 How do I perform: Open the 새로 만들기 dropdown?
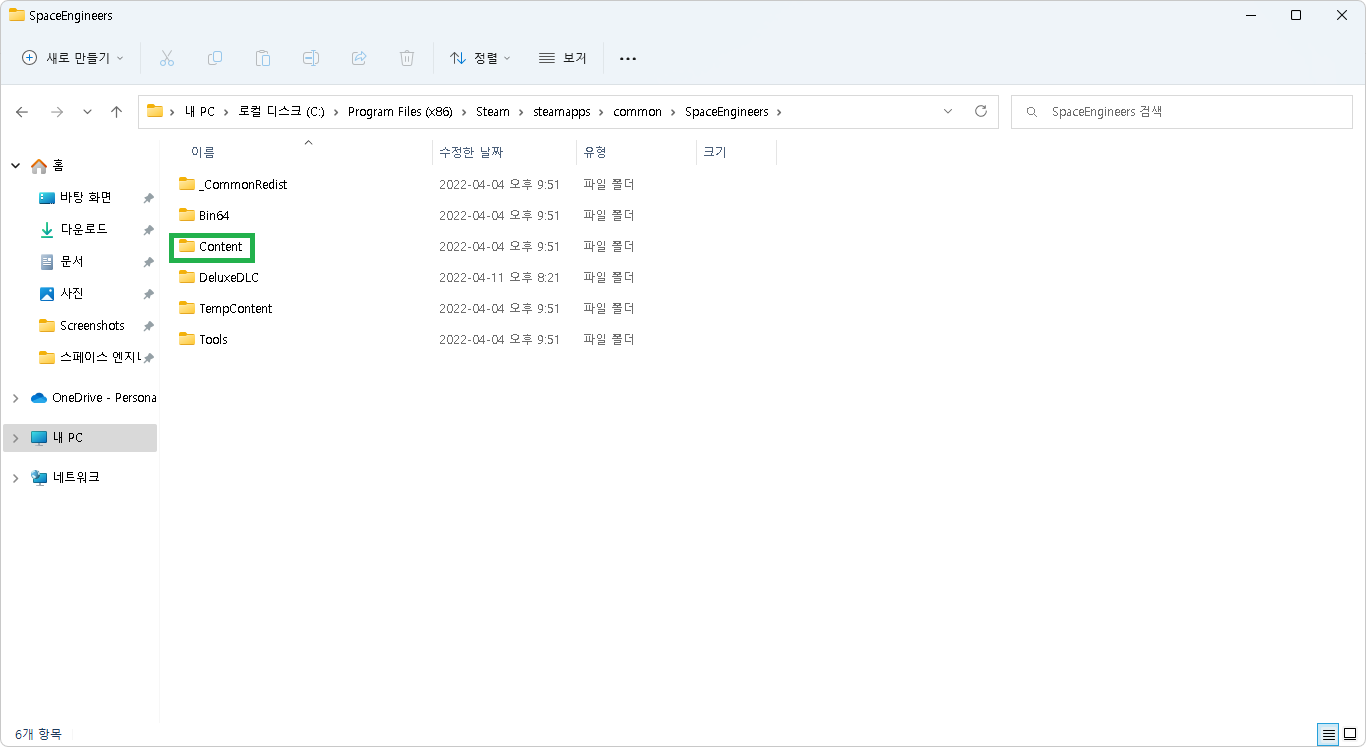coord(73,58)
